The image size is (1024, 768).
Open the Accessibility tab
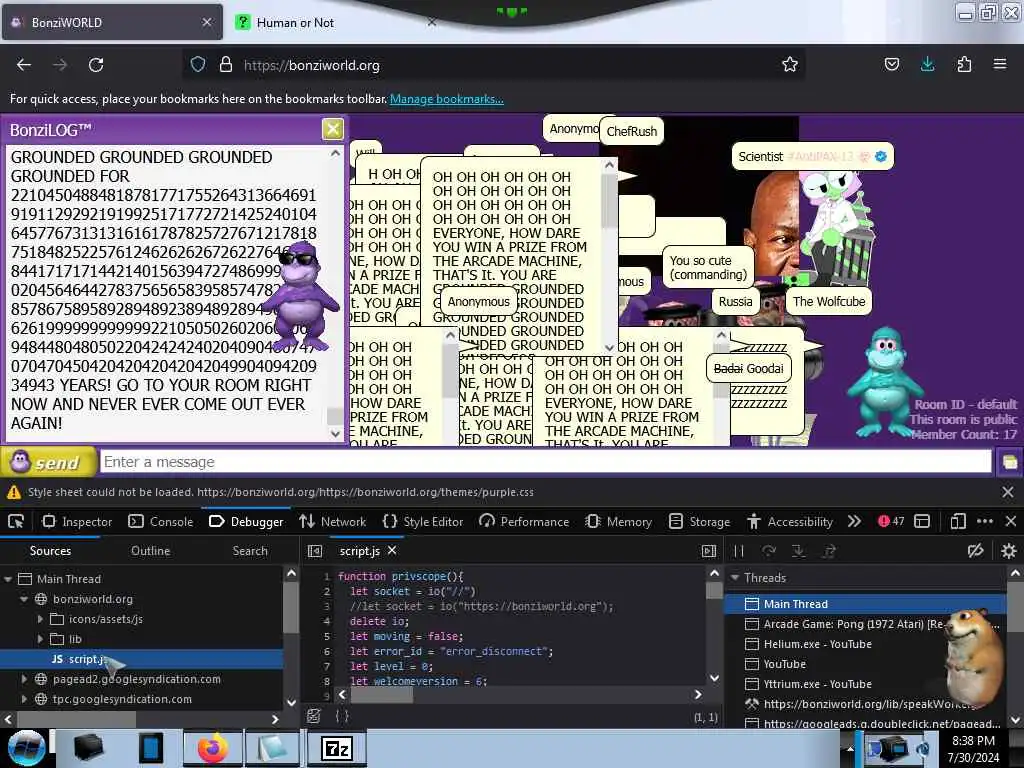click(790, 521)
